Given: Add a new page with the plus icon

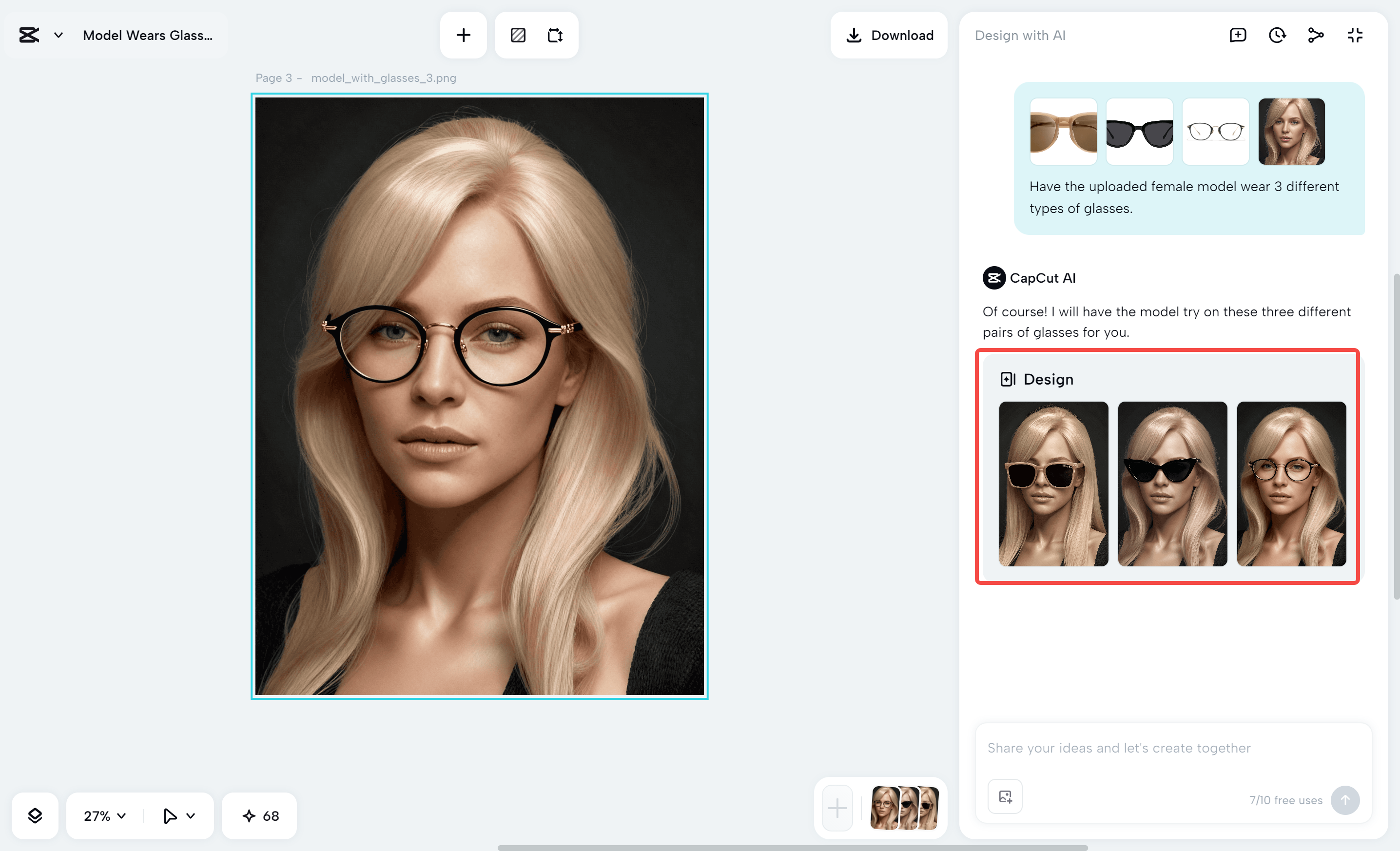Looking at the screenshot, I should (x=463, y=35).
